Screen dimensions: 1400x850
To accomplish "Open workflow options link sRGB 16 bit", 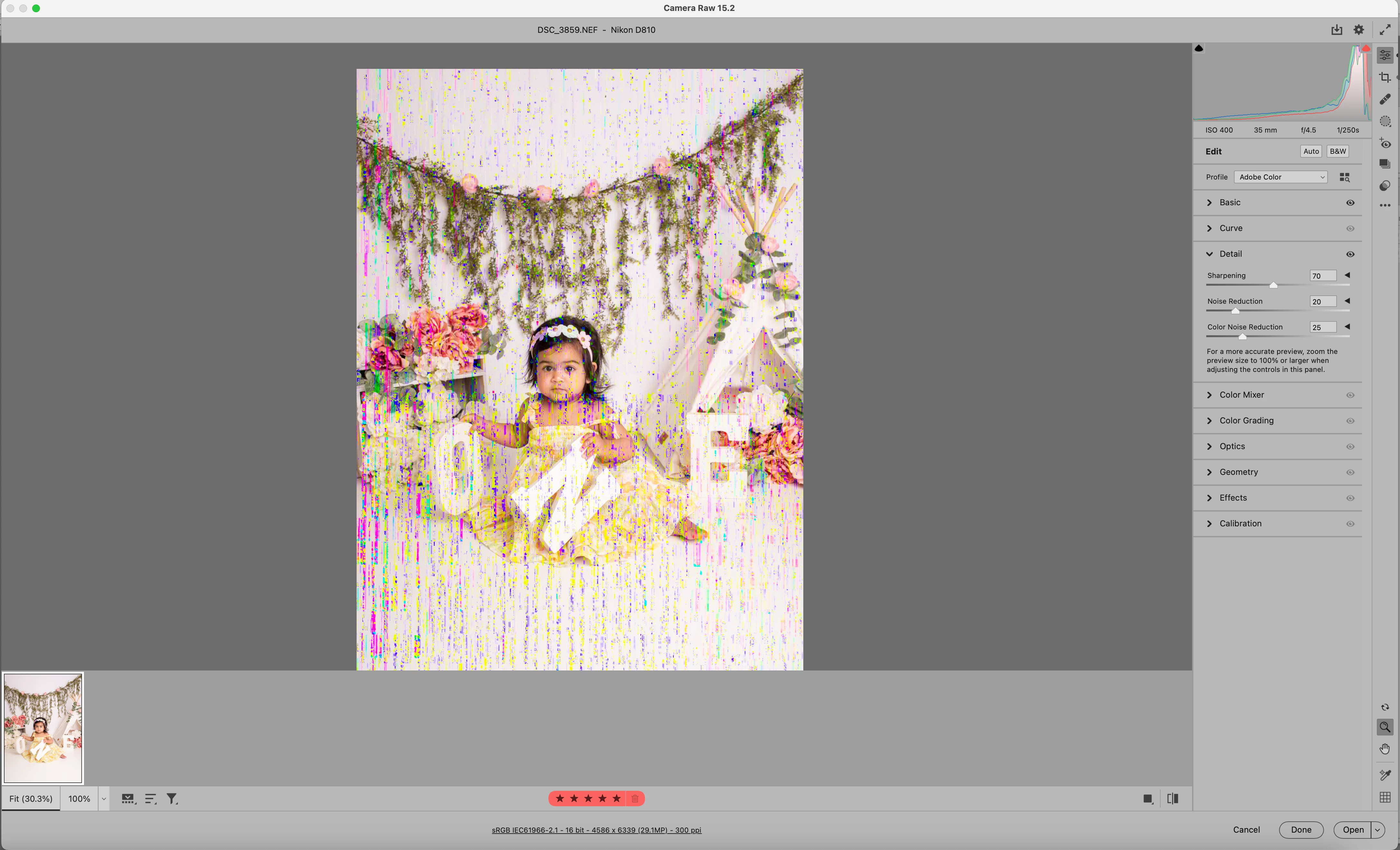I will 596,829.
